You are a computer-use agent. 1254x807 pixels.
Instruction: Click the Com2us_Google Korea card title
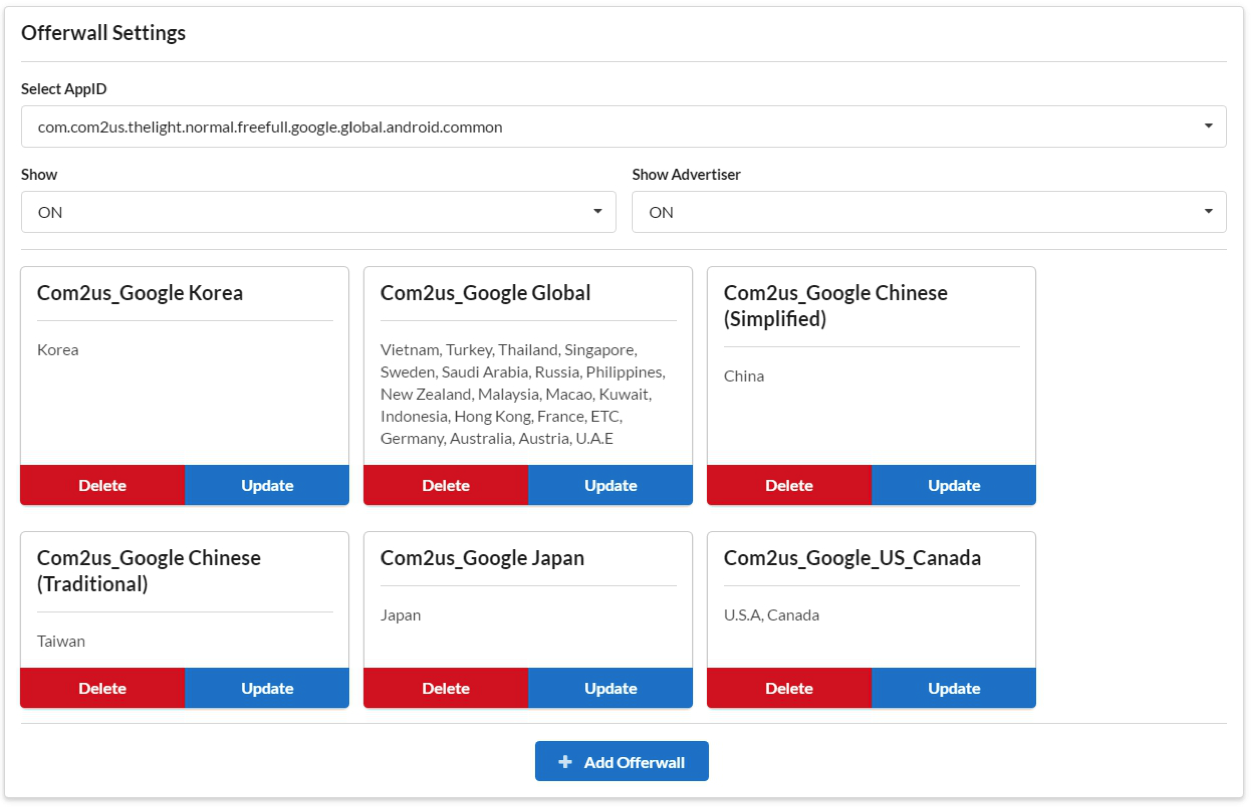140,293
